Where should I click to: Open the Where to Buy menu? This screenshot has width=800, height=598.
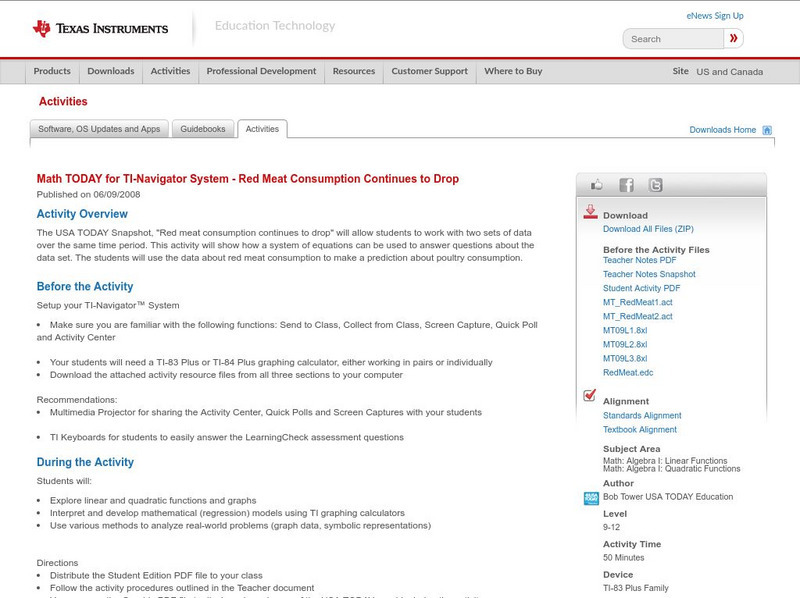tap(513, 71)
